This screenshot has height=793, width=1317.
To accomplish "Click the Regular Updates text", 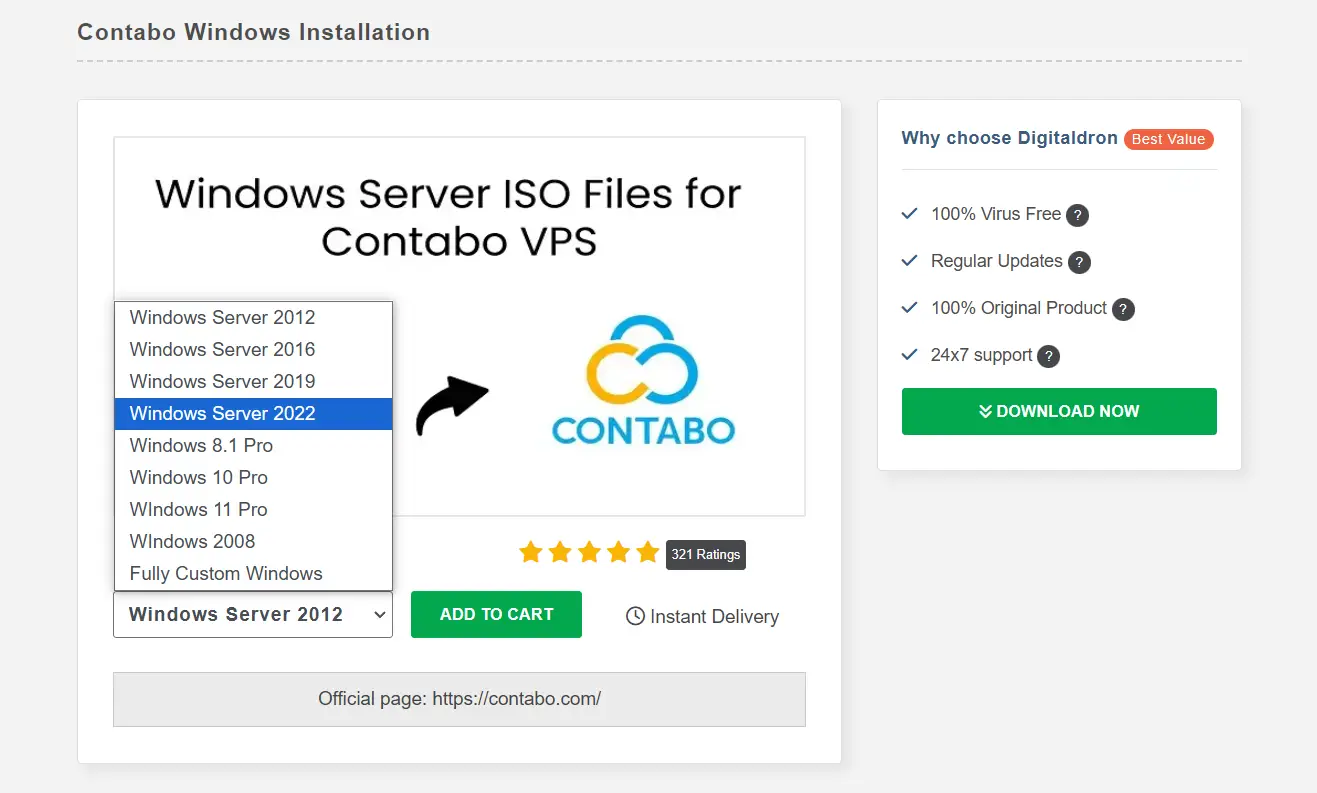I will (x=997, y=261).
